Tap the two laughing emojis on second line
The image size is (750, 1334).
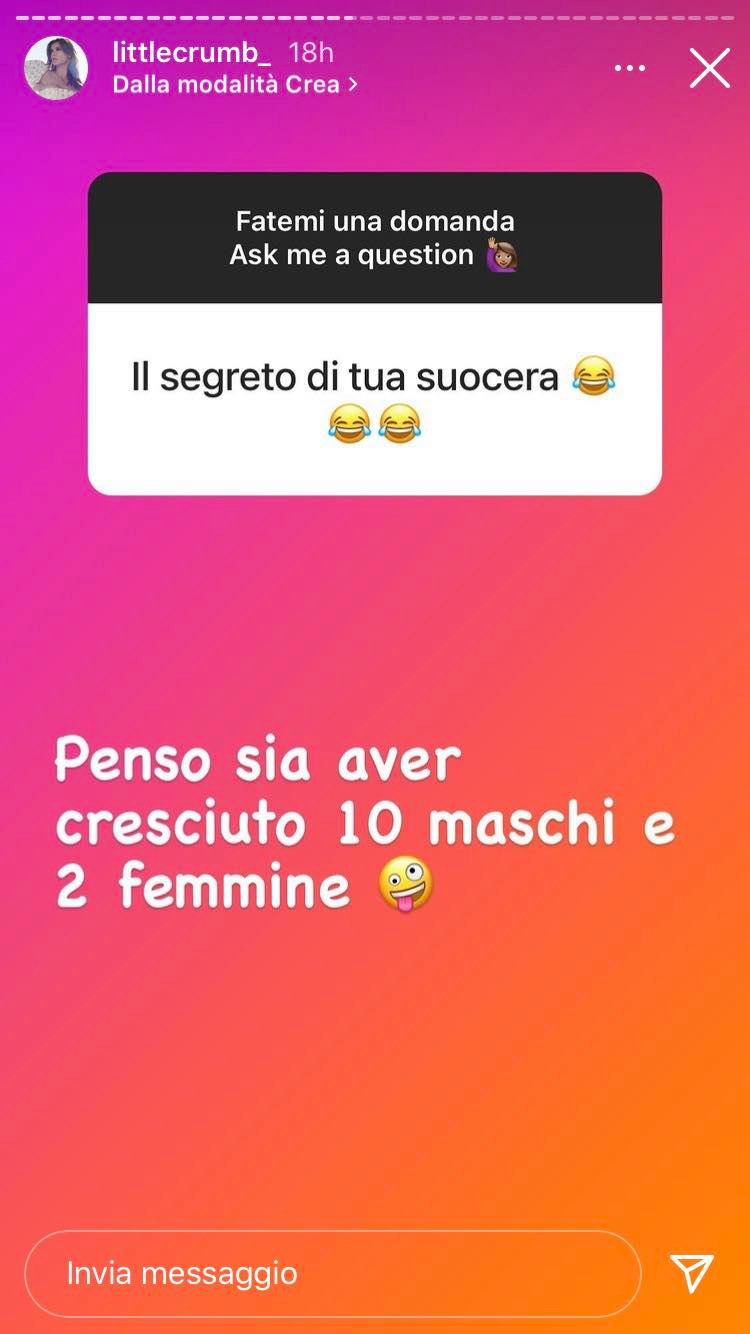point(374,424)
